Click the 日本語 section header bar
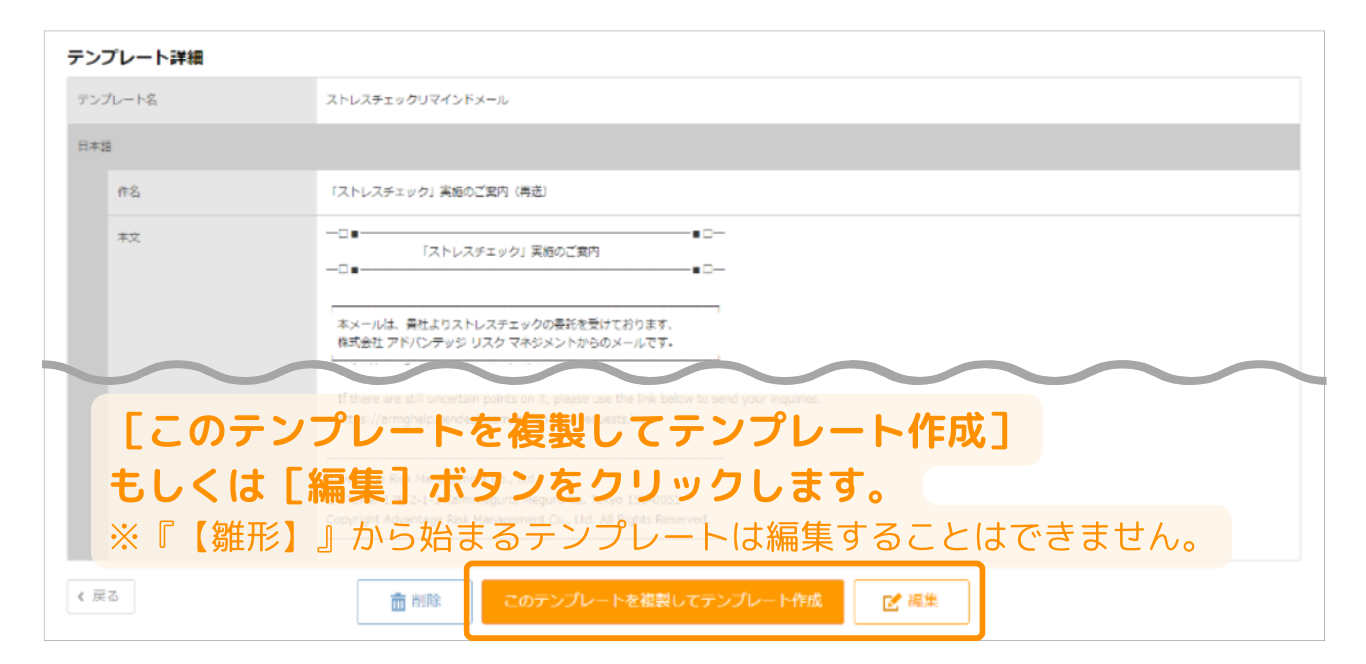Viewport: 1366px width, 664px height. (x=96, y=147)
